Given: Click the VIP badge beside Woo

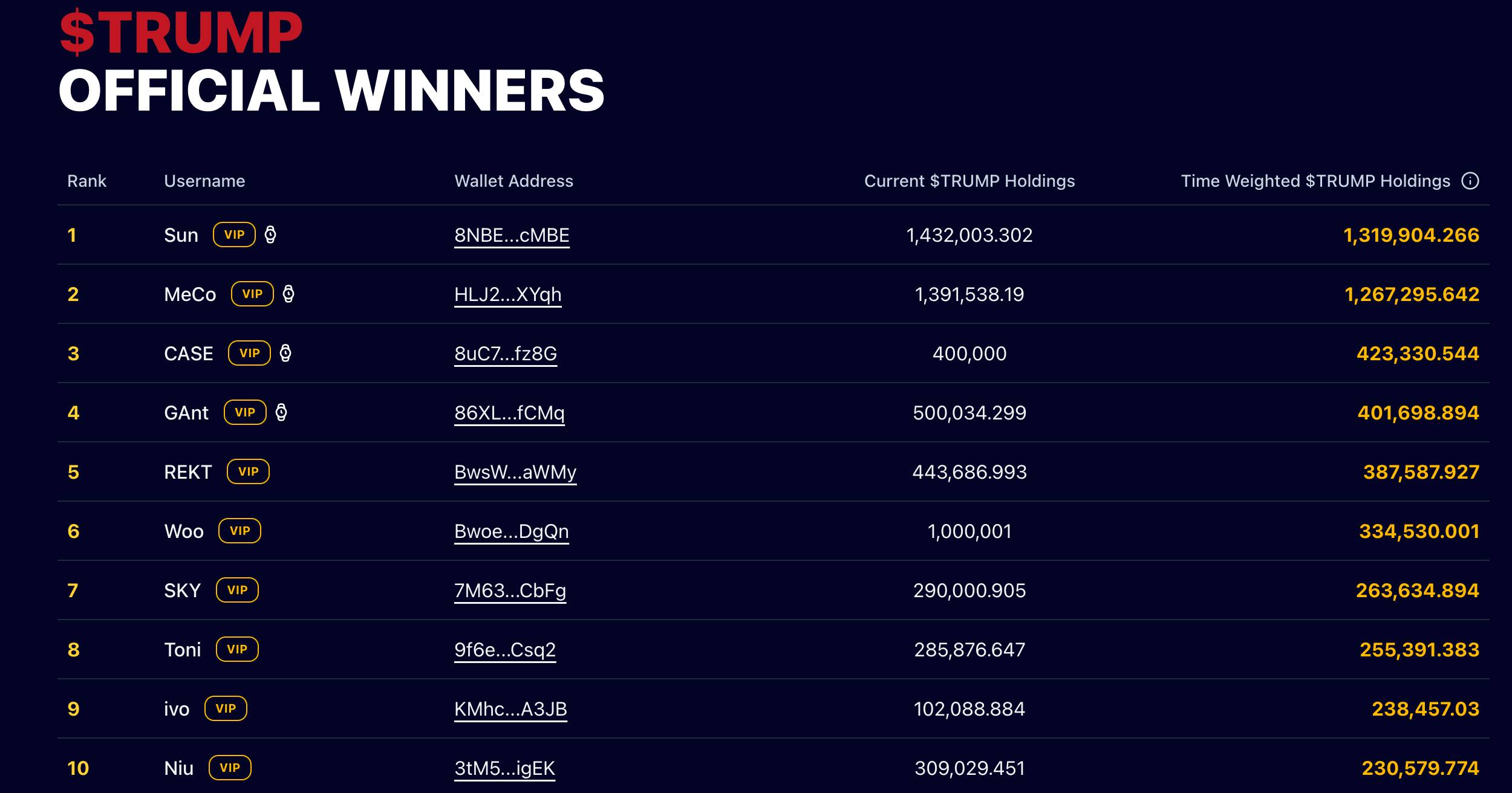Looking at the screenshot, I should tap(240, 531).
